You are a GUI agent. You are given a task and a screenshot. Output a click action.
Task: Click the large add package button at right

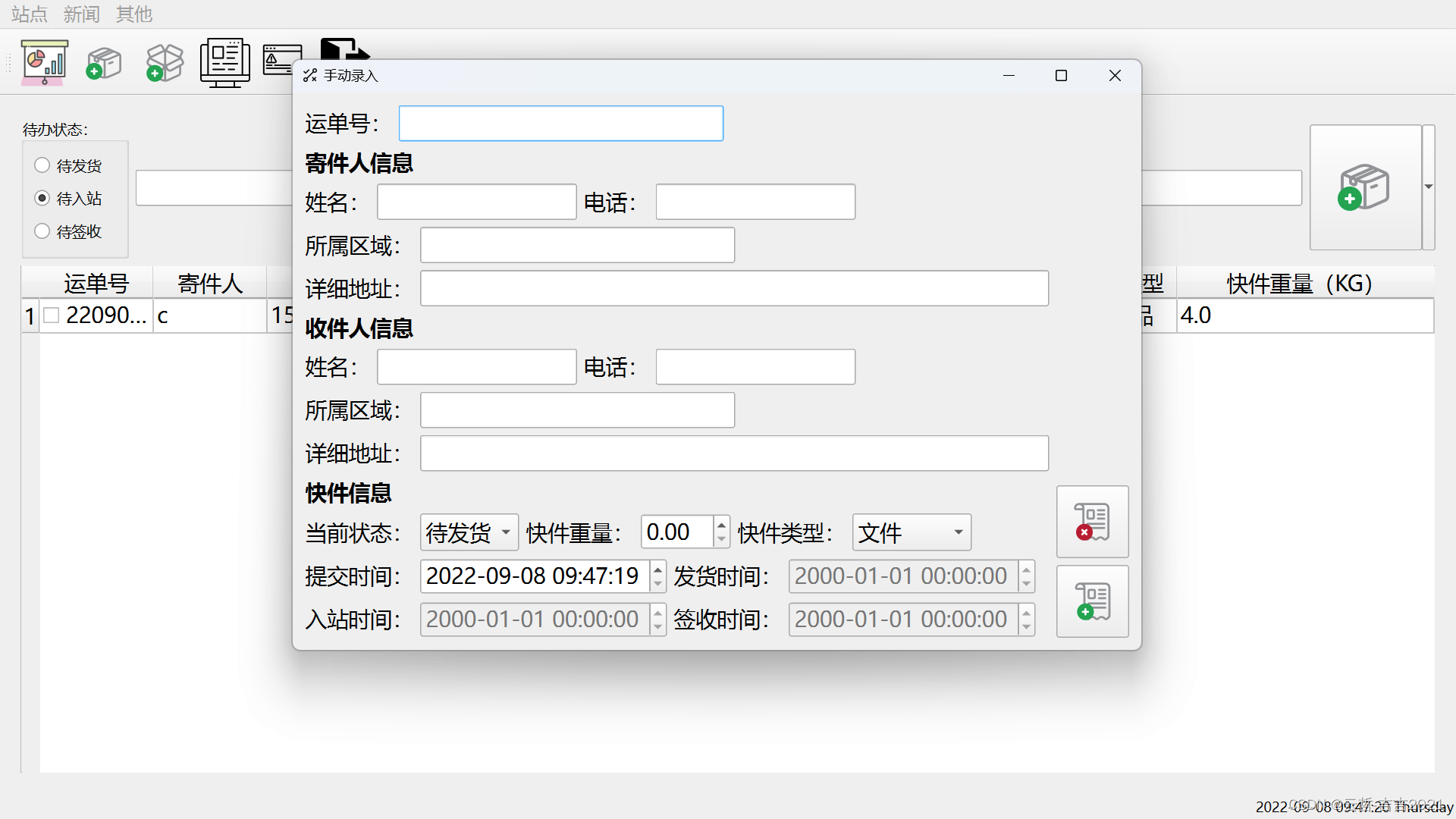(1365, 187)
